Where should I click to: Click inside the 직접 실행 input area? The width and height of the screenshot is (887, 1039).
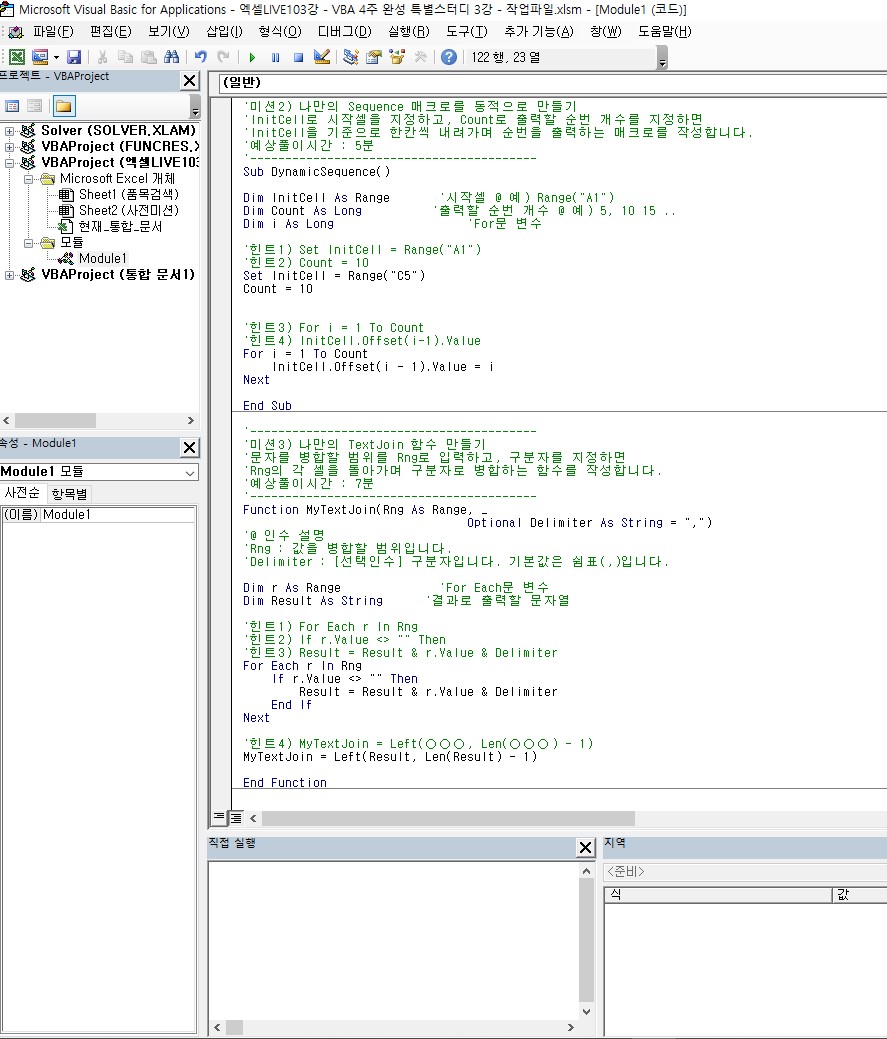(393, 941)
